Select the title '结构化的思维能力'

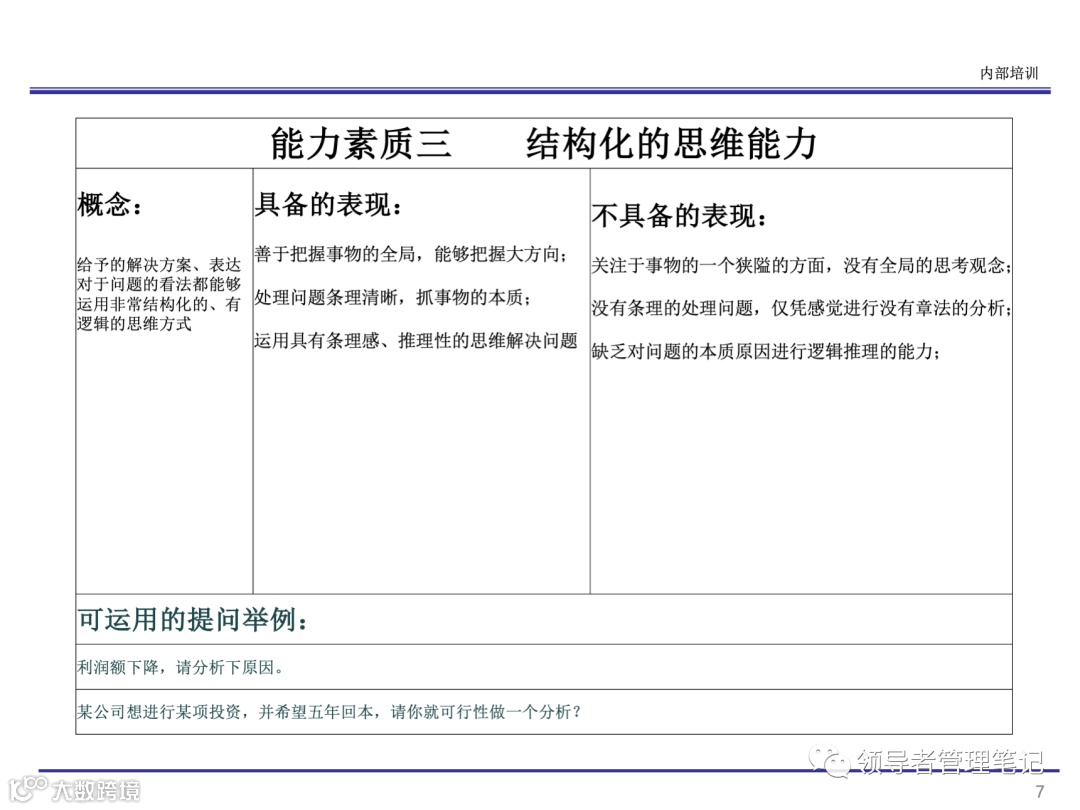click(672, 144)
